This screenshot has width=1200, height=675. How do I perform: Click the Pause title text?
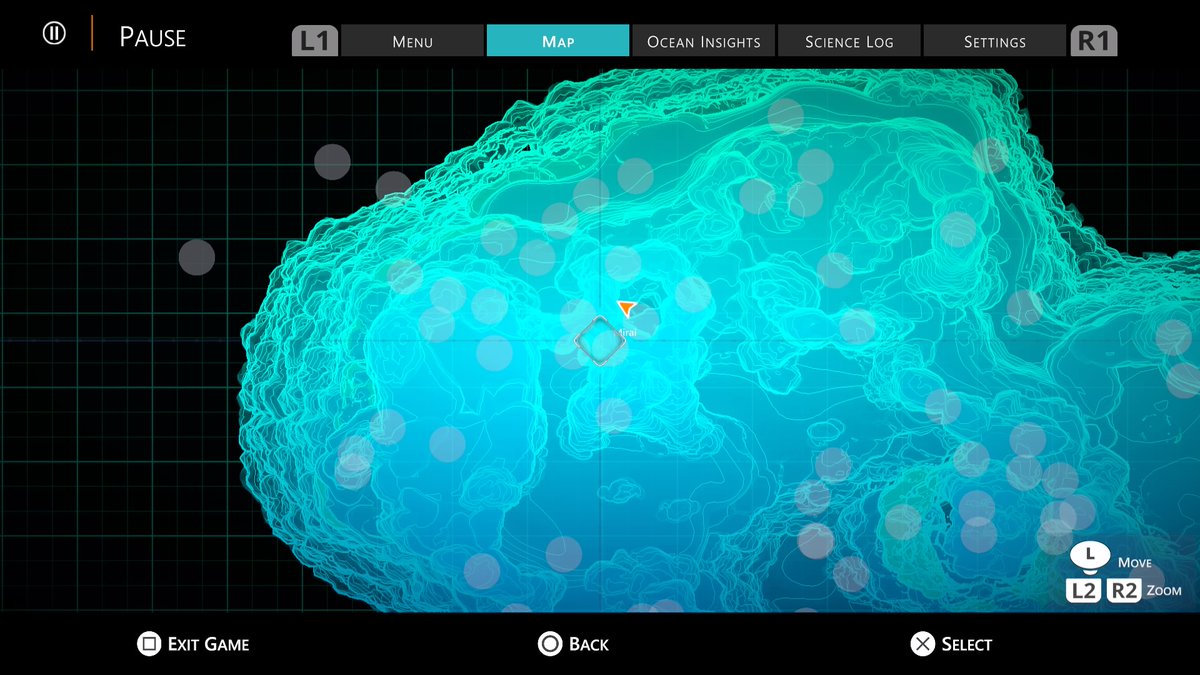[152, 37]
